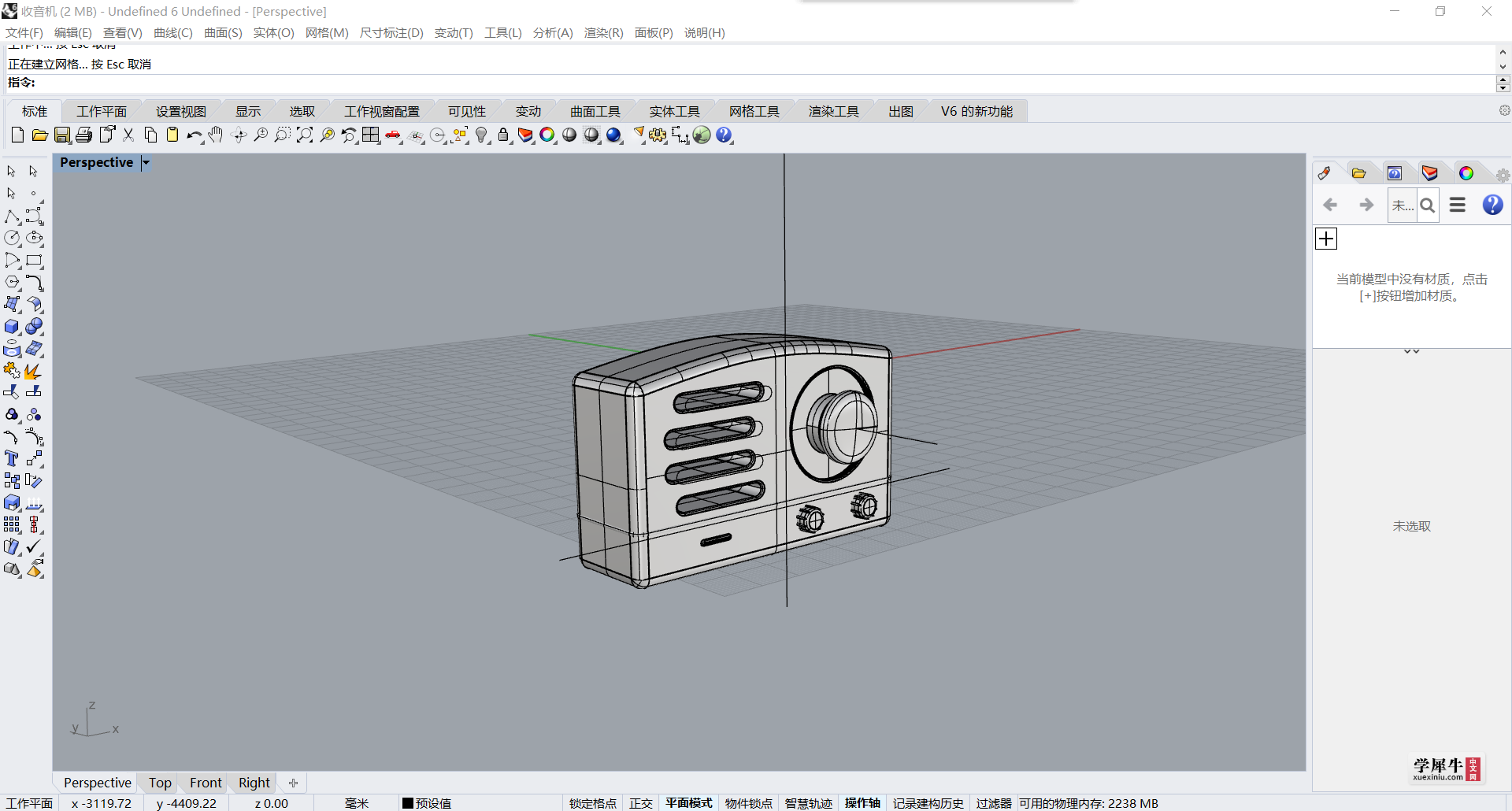Image resolution: width=1512 pixels, height=811 pixels.
Task: Switch to the 曲面工具 toolbar tab
Action: 595,112
